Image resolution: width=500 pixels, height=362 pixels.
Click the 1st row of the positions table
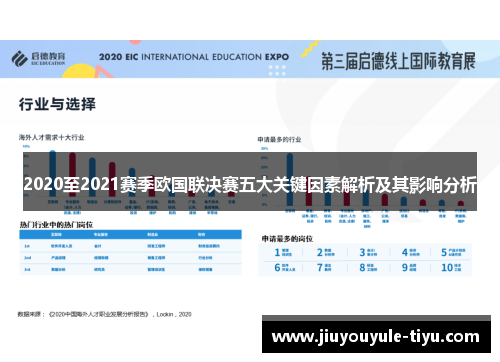(x=130, y=246)
